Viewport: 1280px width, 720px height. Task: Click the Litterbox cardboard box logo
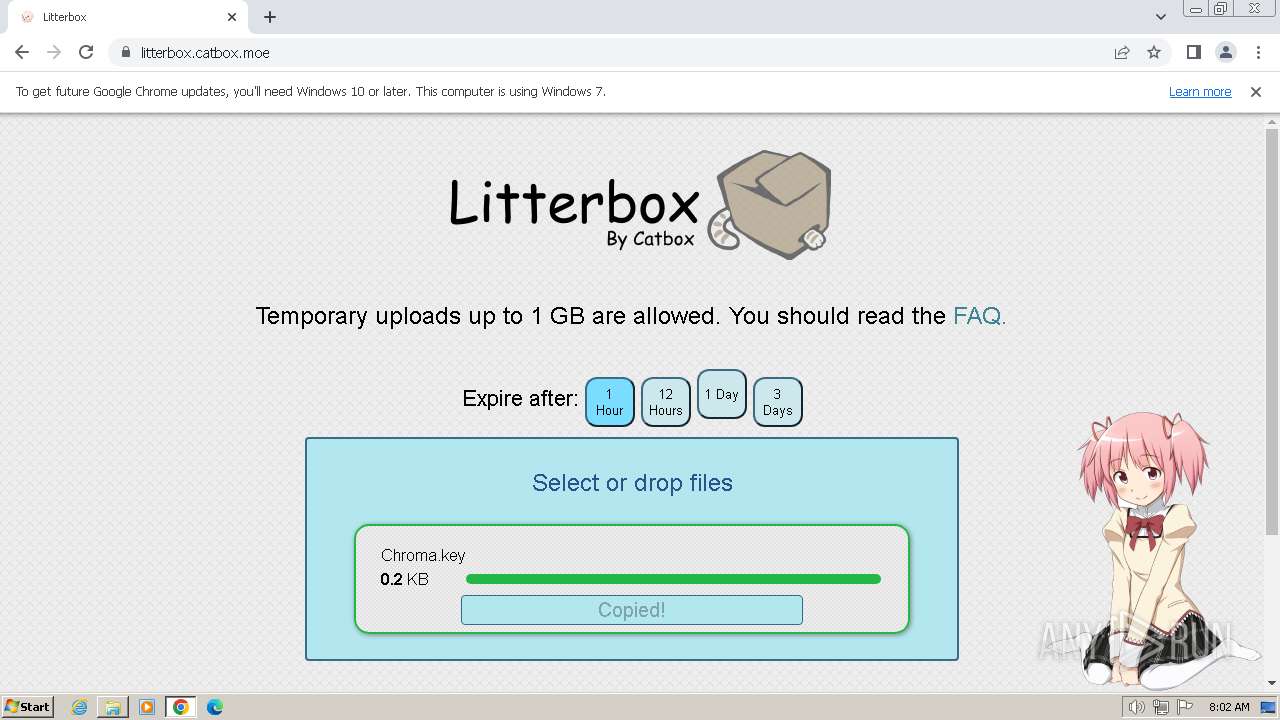(769, 205)
